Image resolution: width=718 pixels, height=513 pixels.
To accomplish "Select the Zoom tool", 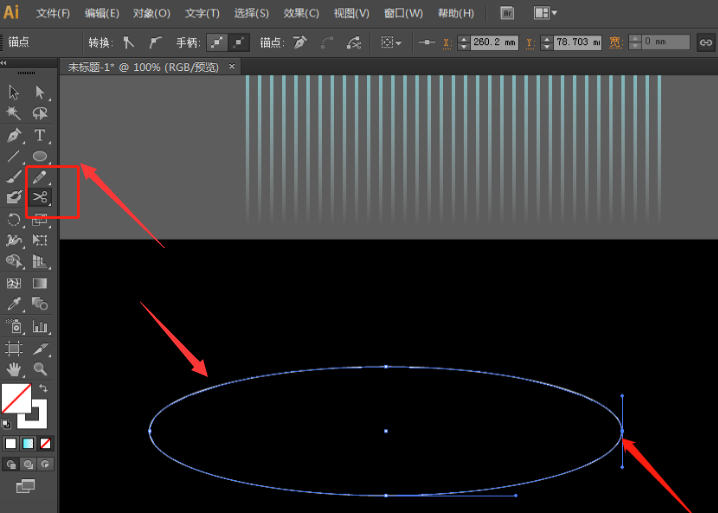I will (40, 369).
